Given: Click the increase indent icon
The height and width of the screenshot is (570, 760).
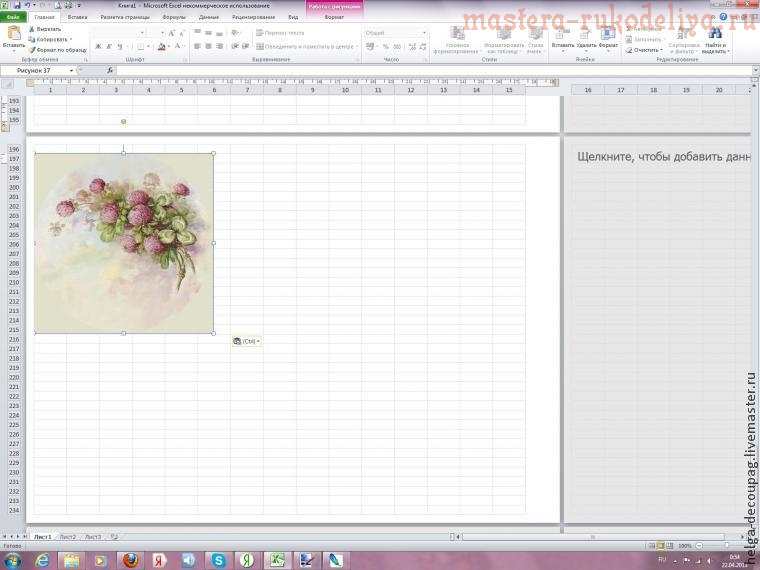Looking at the screenshot, I should [245, 47].
